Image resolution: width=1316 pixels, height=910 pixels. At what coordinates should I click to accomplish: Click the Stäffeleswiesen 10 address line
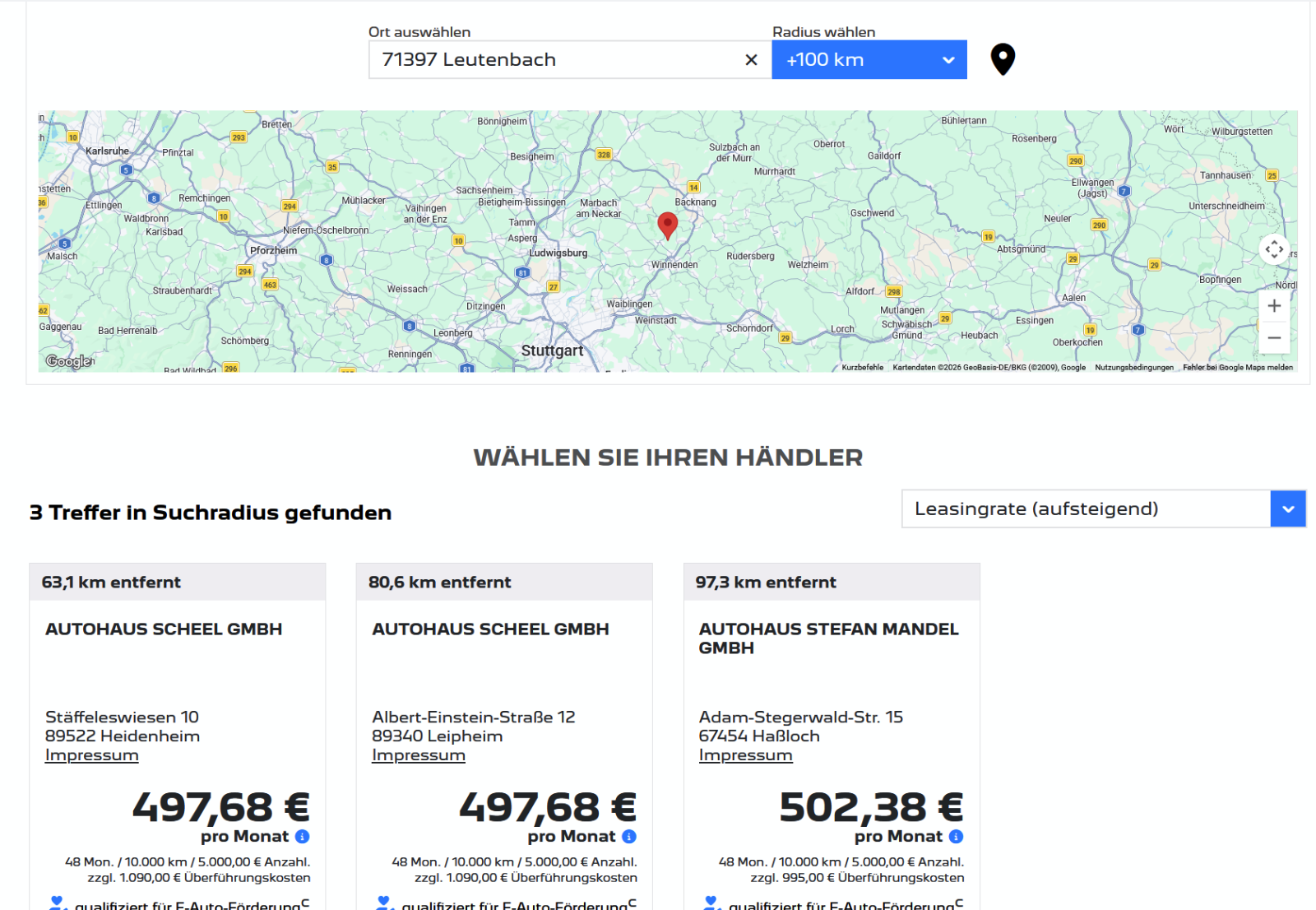pyautogui.click(x=122, y=717)
